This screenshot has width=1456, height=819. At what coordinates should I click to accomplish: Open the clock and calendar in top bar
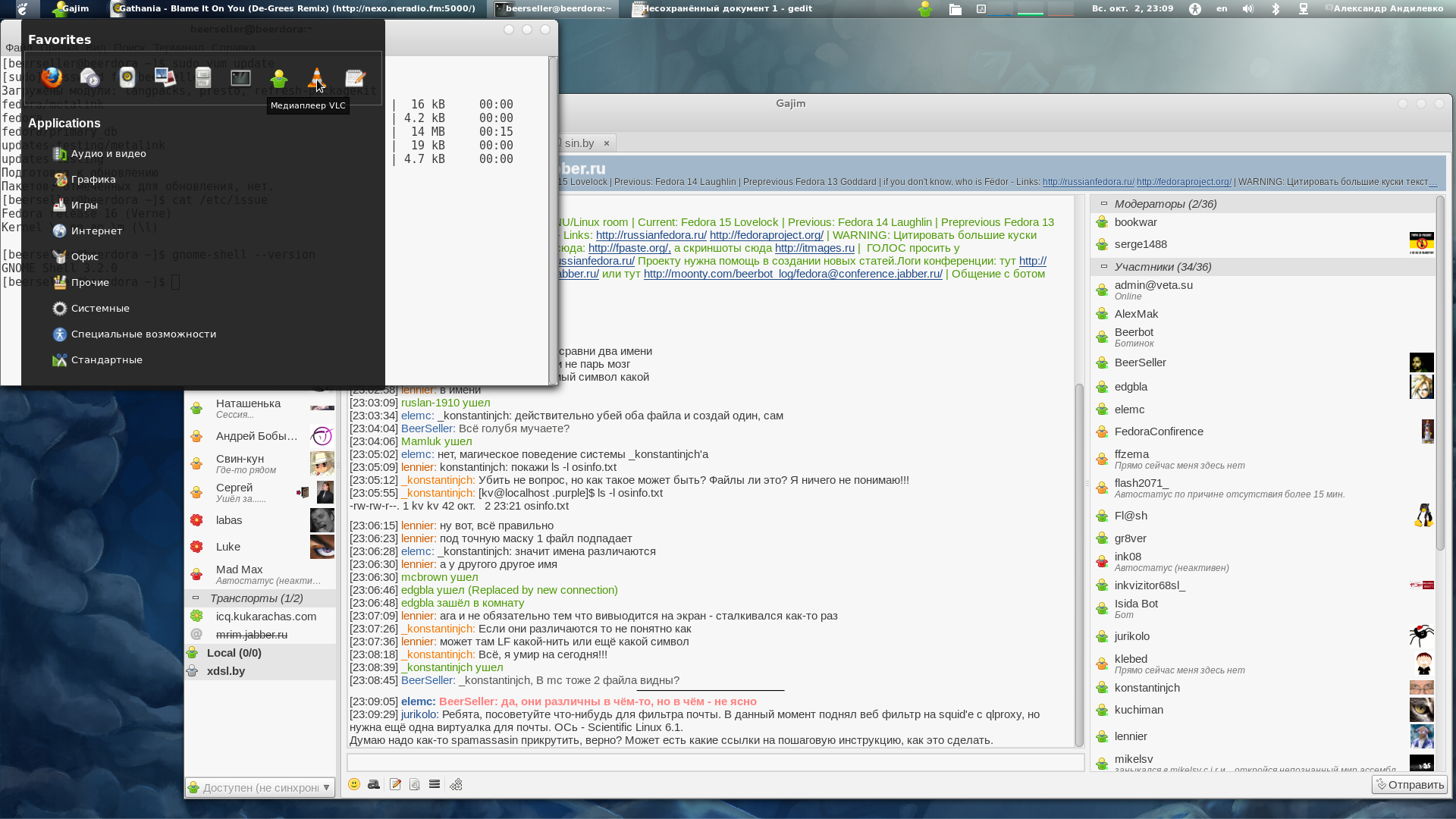(x=1132, y=9)
